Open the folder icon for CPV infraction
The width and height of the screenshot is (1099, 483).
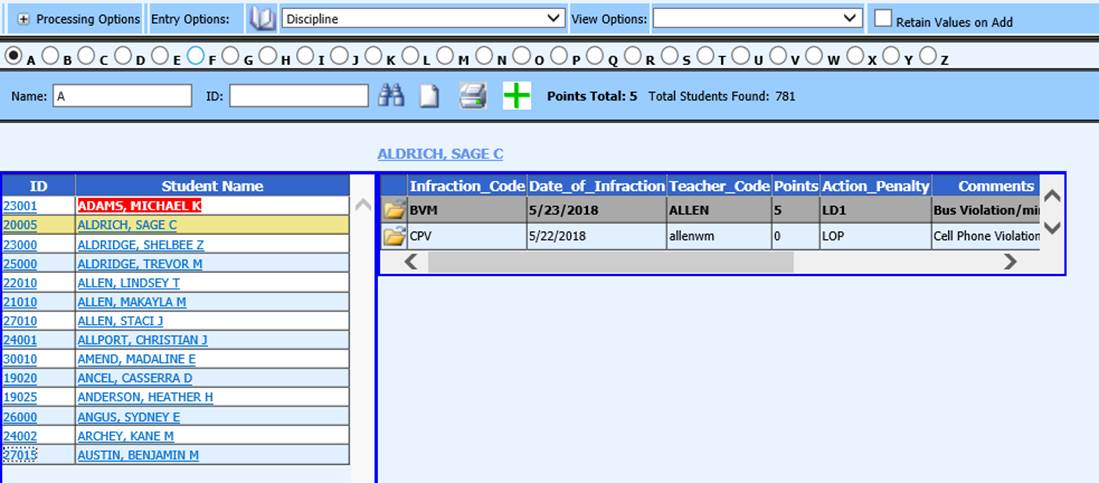(394, 236)
